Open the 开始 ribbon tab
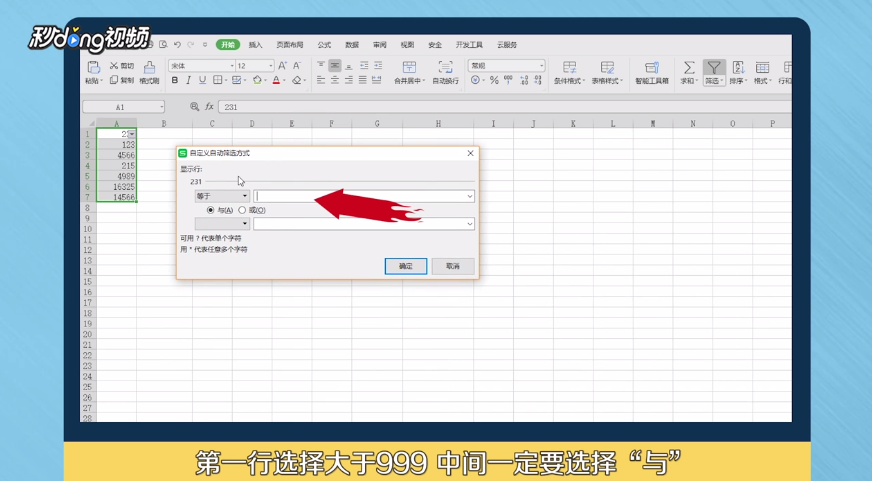The width and height of the screenshot is (872, 481). click(x=228, y=44)
